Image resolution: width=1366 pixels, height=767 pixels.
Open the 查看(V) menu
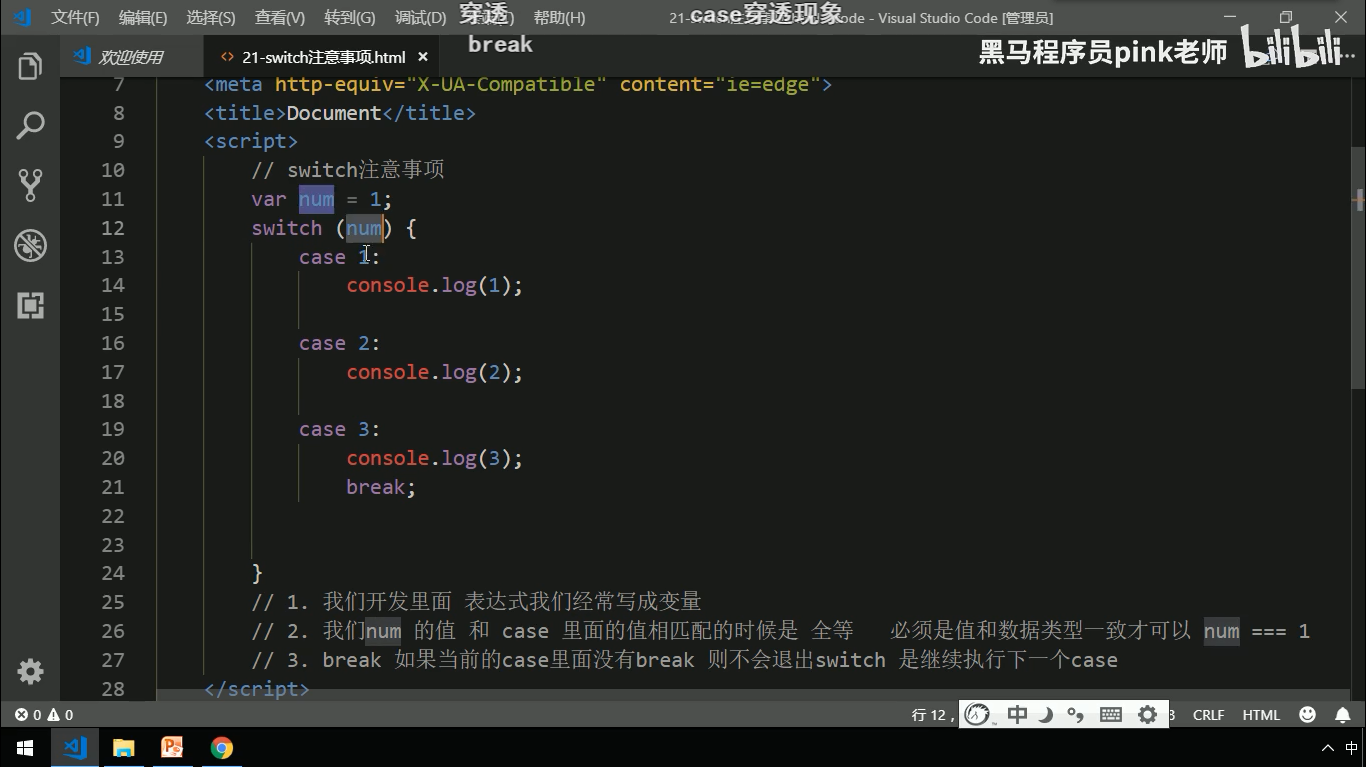(280, 17)
